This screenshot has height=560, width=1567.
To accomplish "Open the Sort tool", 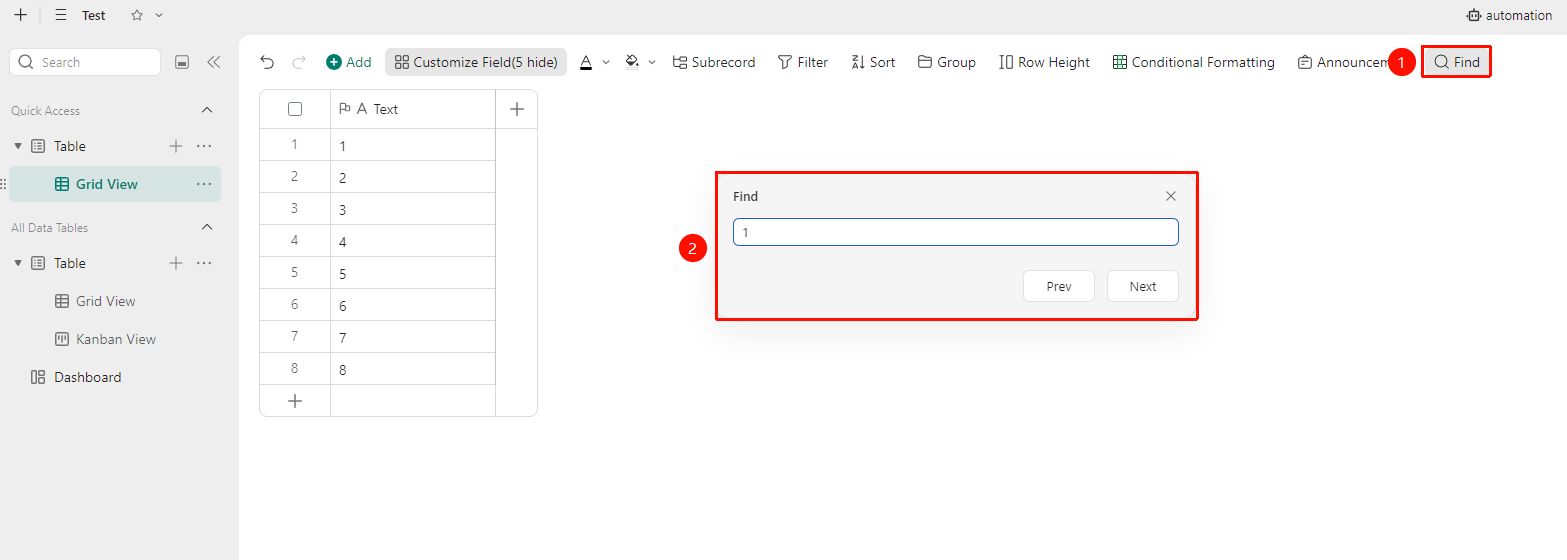I will (x=873, y=62).
